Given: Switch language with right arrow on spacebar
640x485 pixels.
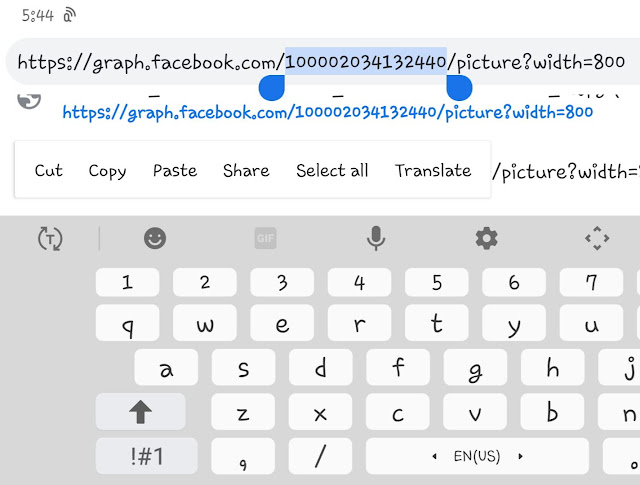Looking at the screenshot, I should pos(520,456).
